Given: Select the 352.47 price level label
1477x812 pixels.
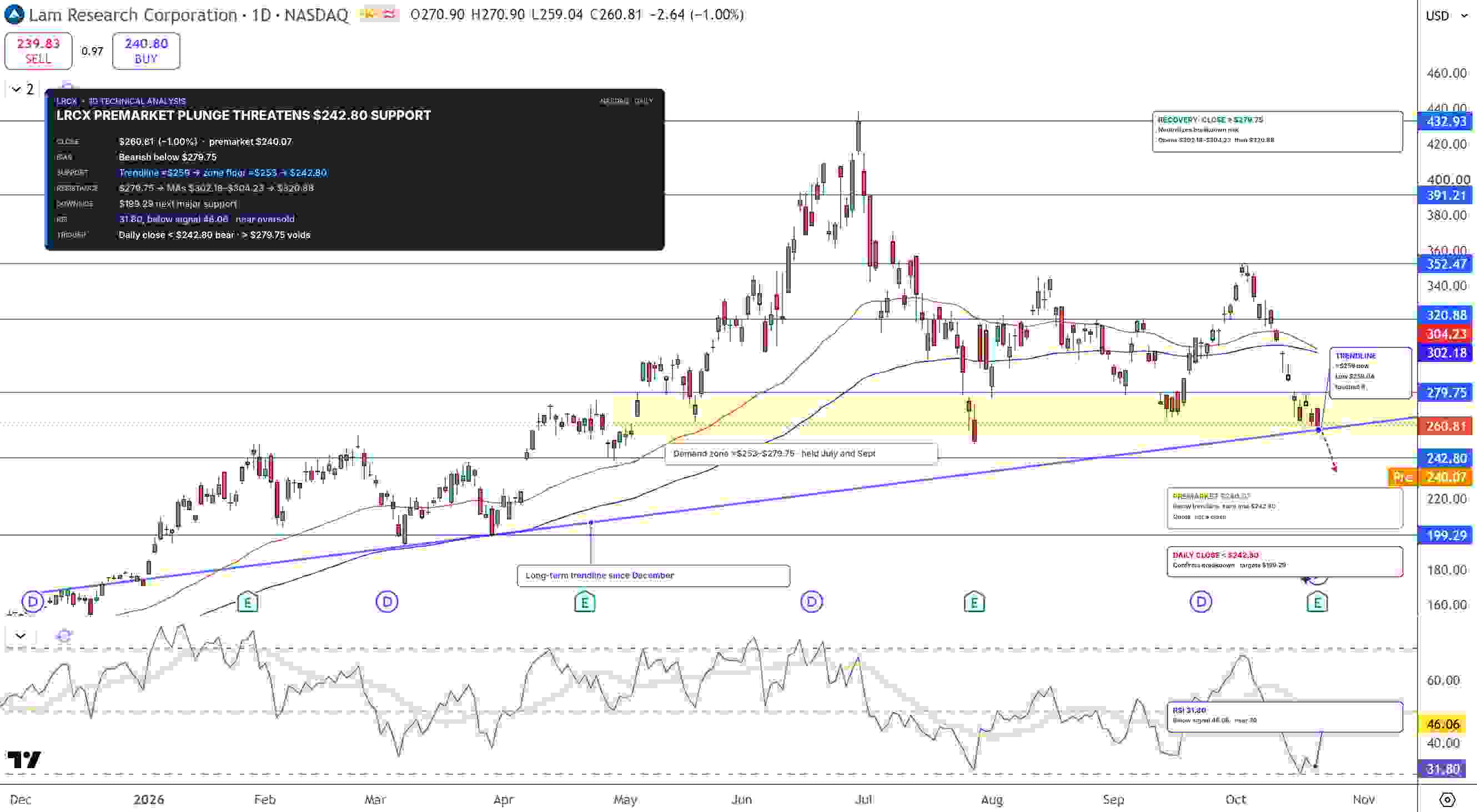Looking at the screenshot, I should click(1445, 264).
